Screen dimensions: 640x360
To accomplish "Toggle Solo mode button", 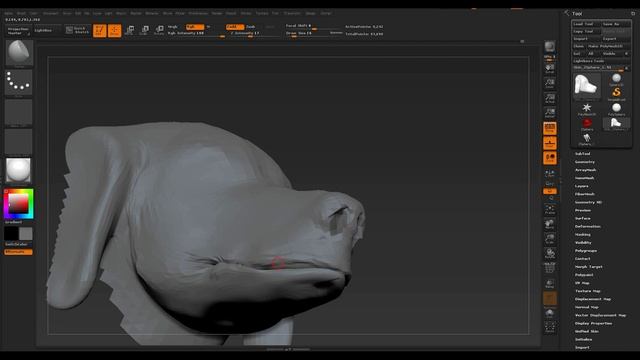I will pyautogui.click(x=550, y=313).
